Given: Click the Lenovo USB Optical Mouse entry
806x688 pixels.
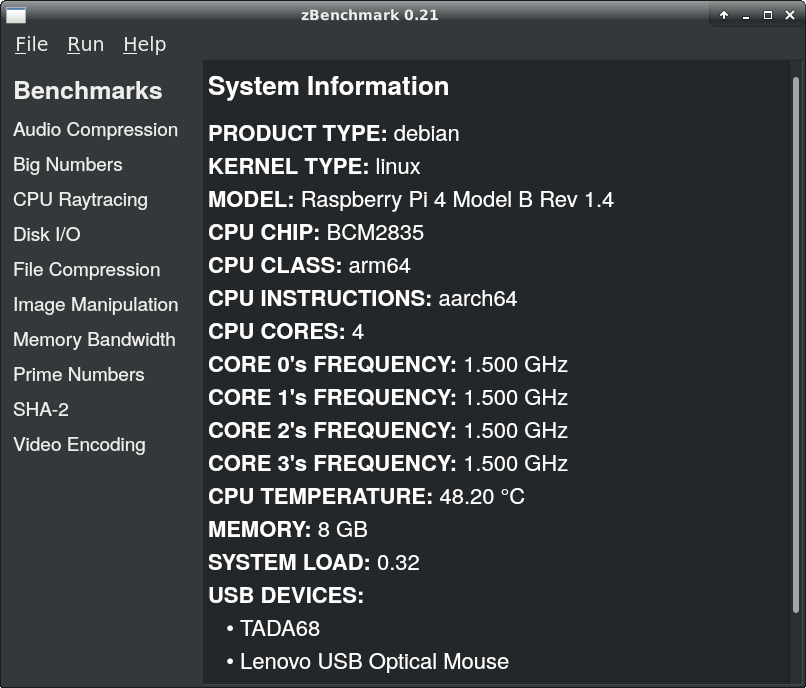Looking at the screenshot, I should (374, 661).
